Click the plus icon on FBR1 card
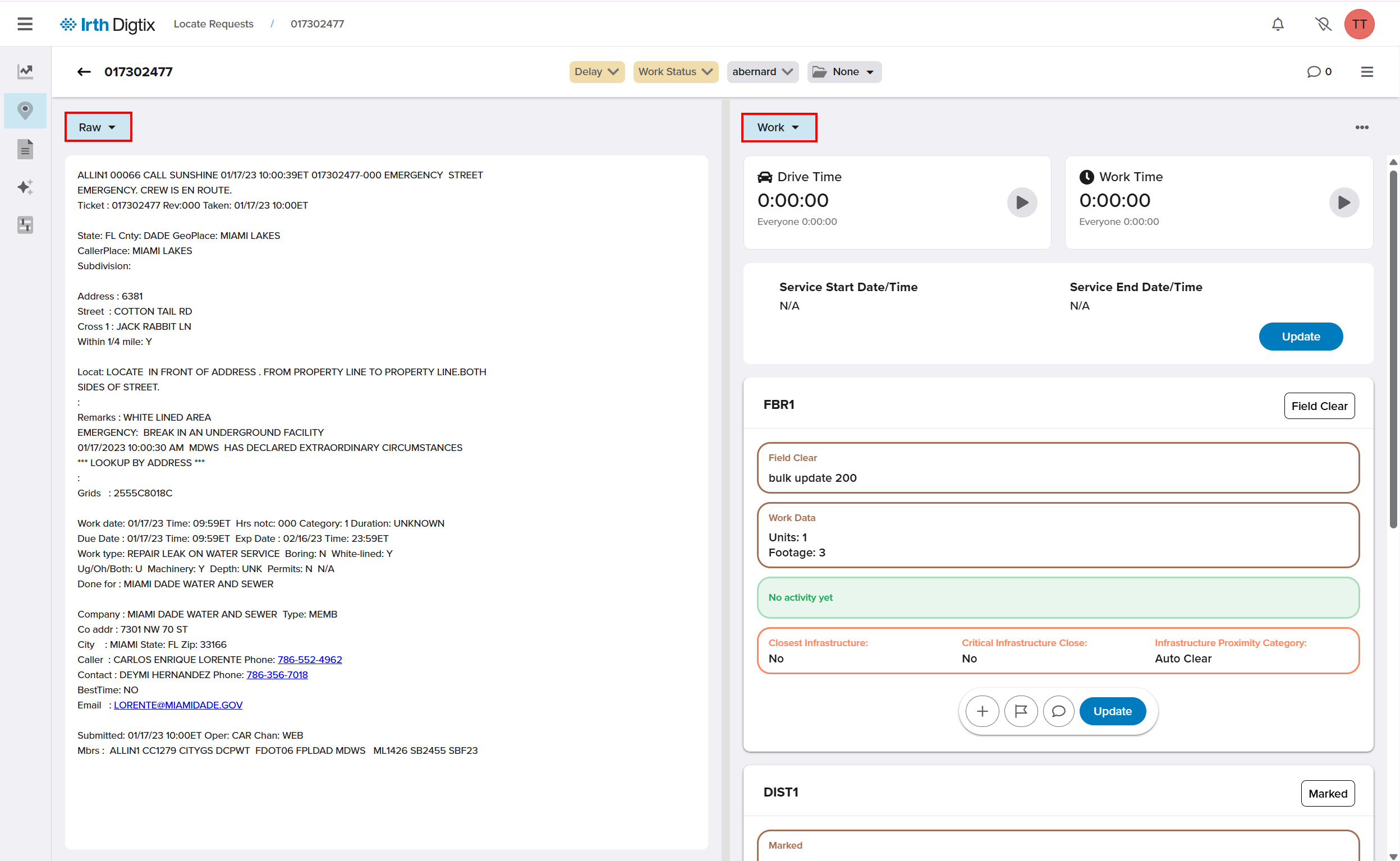The height and width of the screenshot is (861, 1400). pos(982,711)
